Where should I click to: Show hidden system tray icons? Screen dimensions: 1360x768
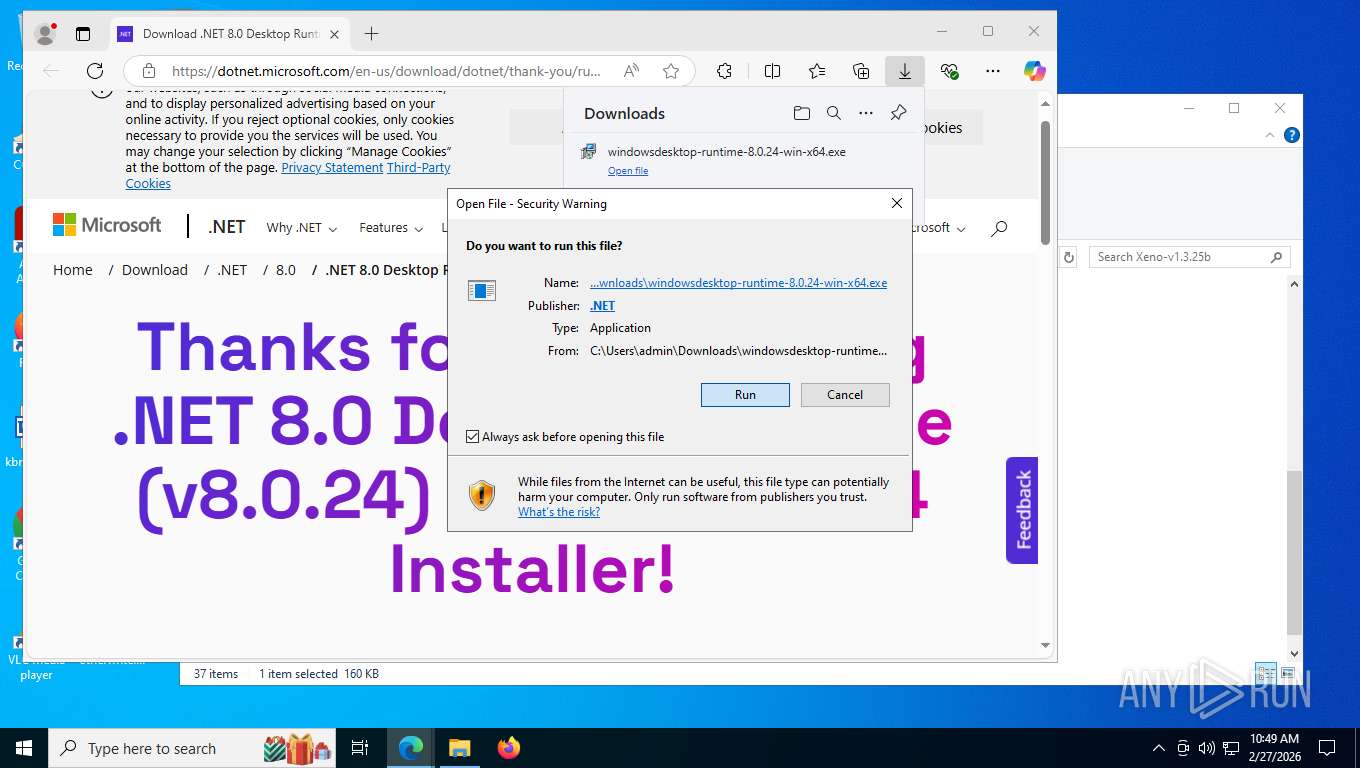1159,748
